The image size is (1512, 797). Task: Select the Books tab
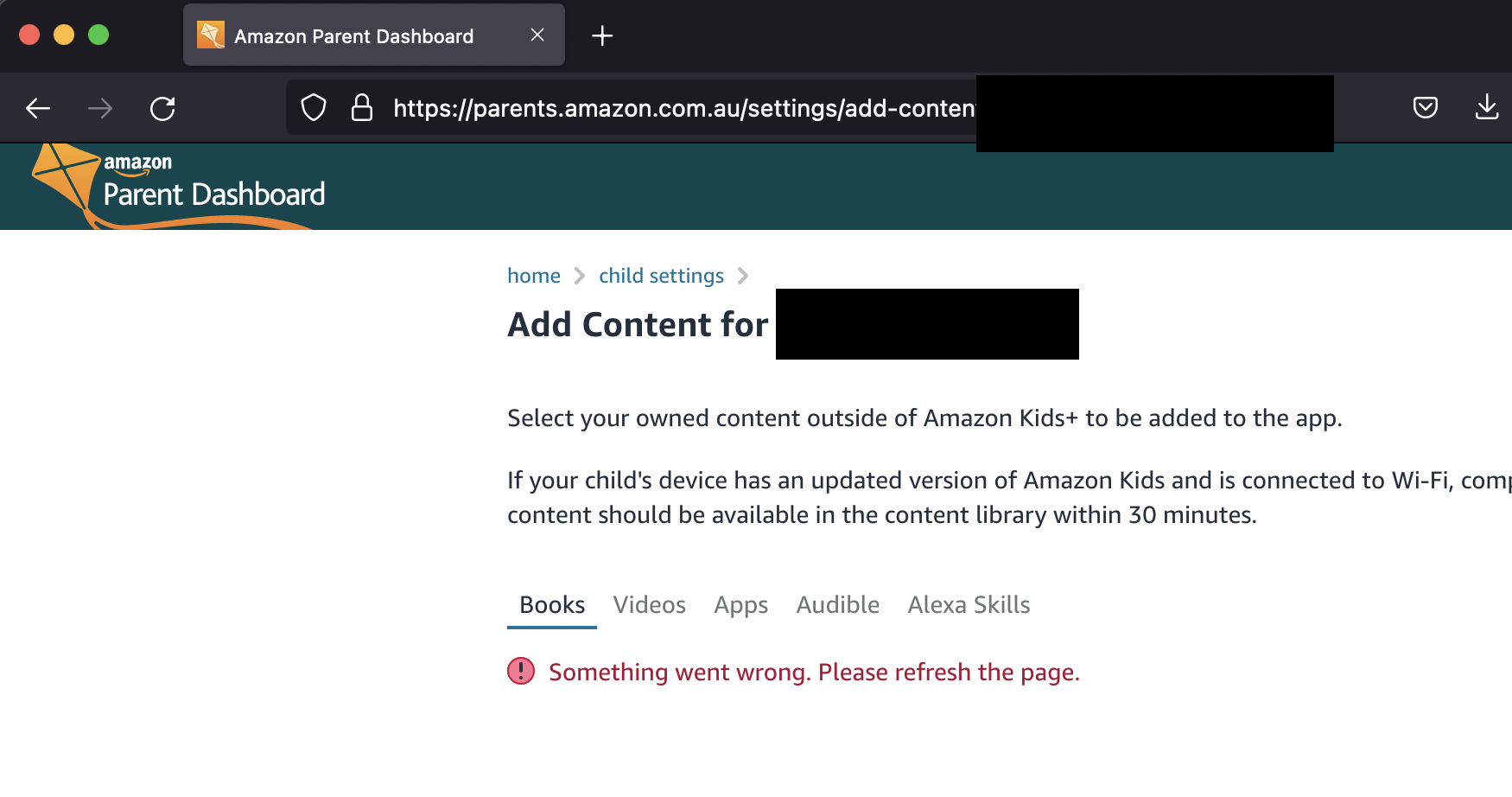[551, 604]
